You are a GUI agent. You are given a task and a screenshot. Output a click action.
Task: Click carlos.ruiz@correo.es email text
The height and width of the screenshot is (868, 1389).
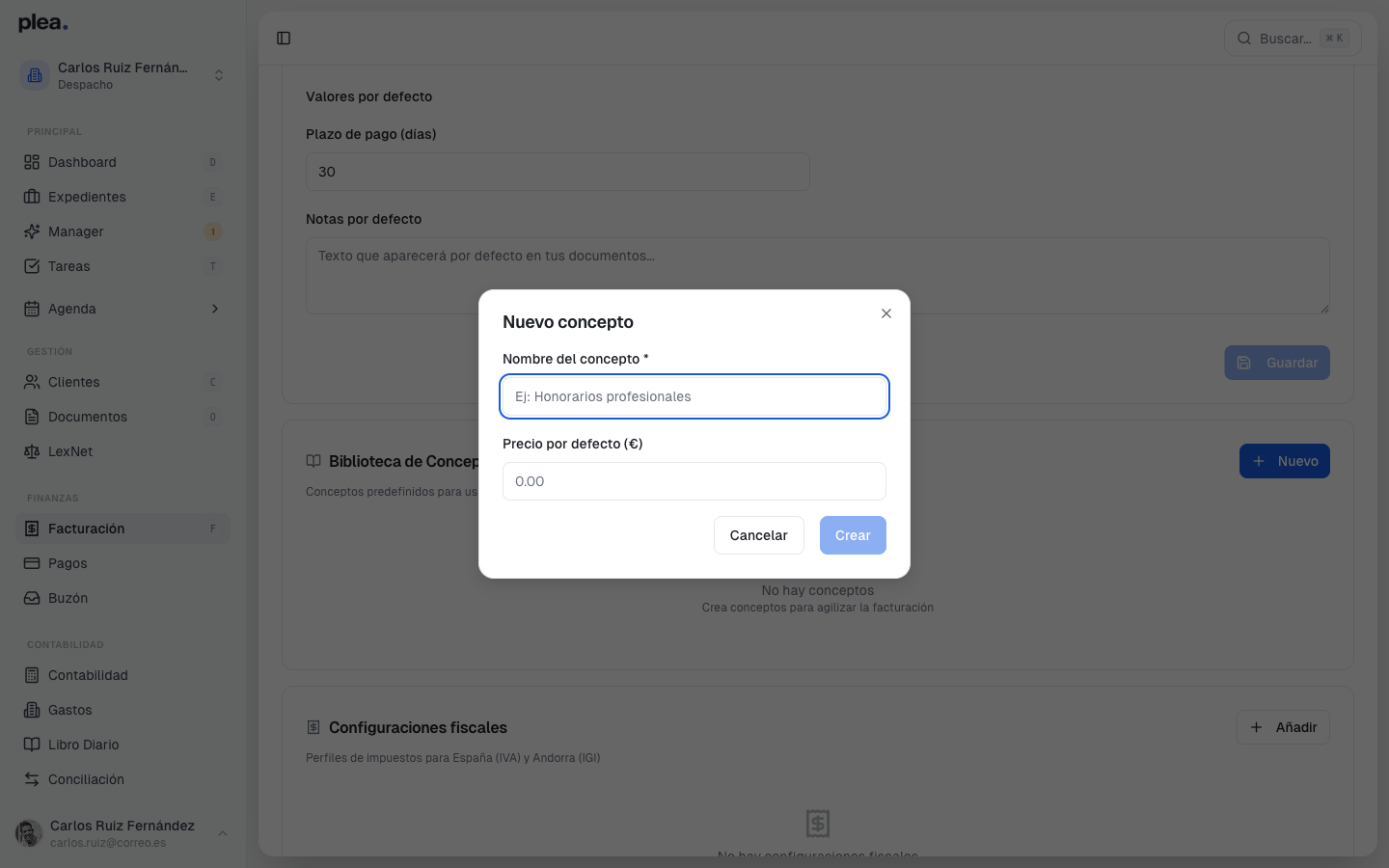pyautogui.click(x=108, y=843)
